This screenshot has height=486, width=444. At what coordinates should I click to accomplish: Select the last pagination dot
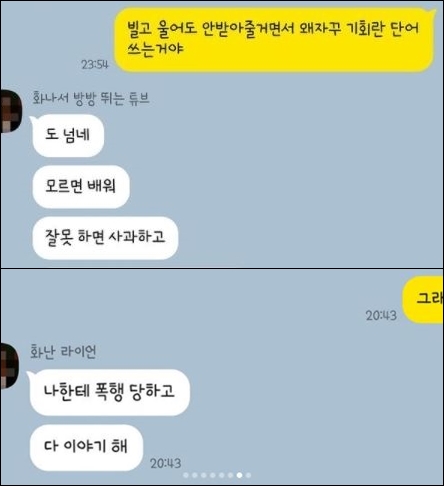click(x=248, y=475)
